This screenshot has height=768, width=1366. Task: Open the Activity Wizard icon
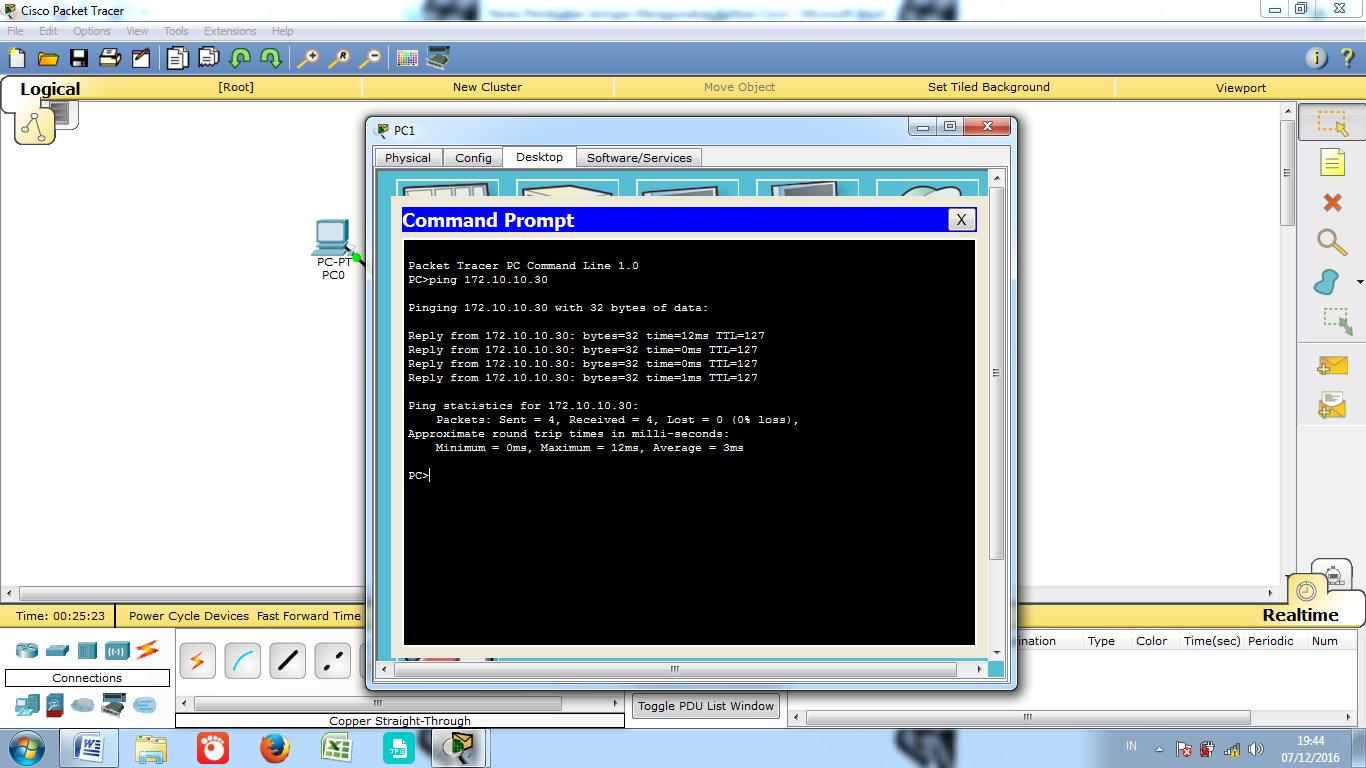pos(141,58)
